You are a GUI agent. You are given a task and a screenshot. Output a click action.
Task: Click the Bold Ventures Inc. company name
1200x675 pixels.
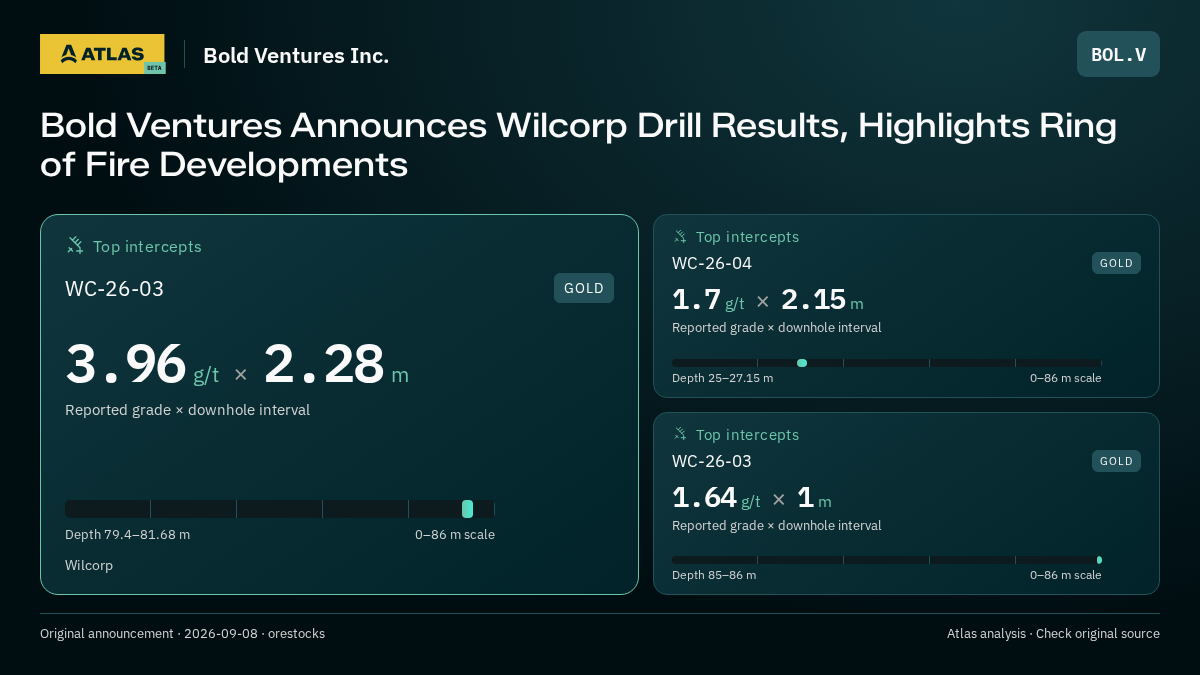click(x=296, y=55)
